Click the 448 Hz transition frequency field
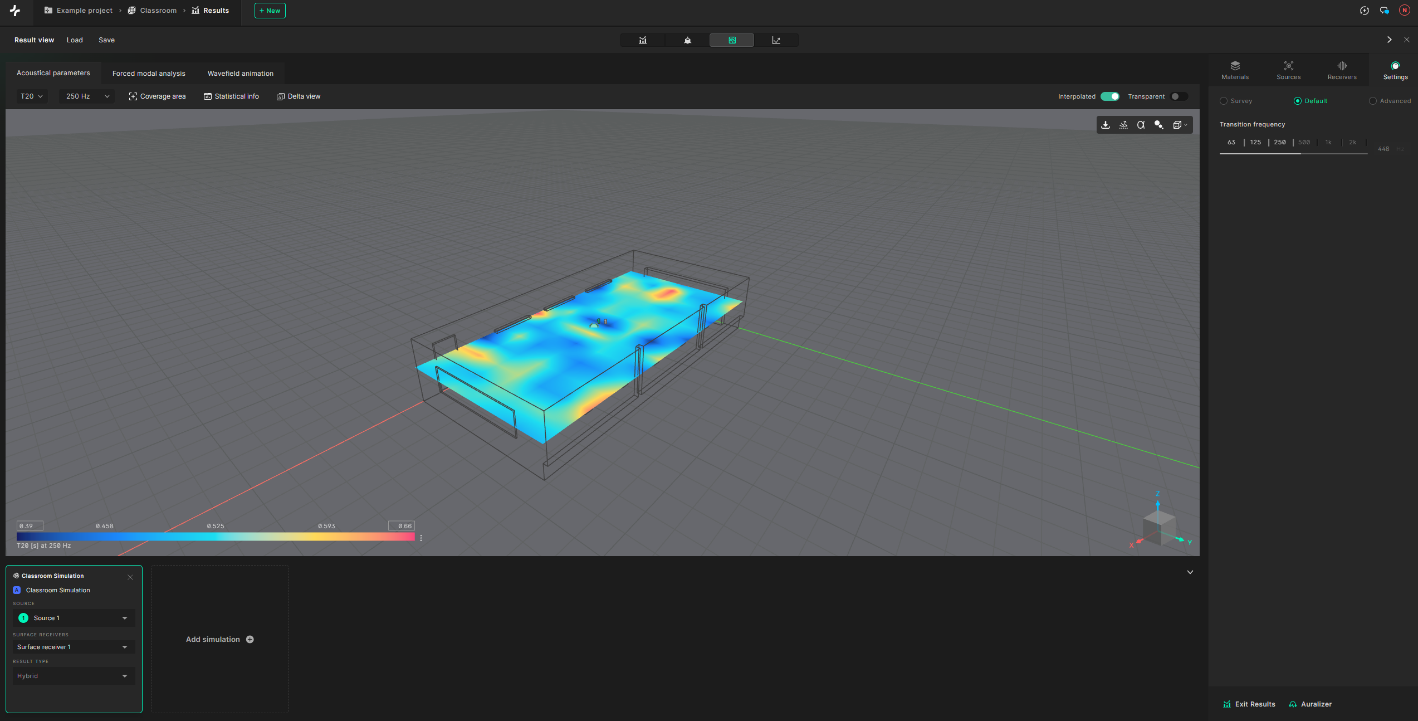The width and height of the screenshot is (1418, 721). pos(1389,148)
